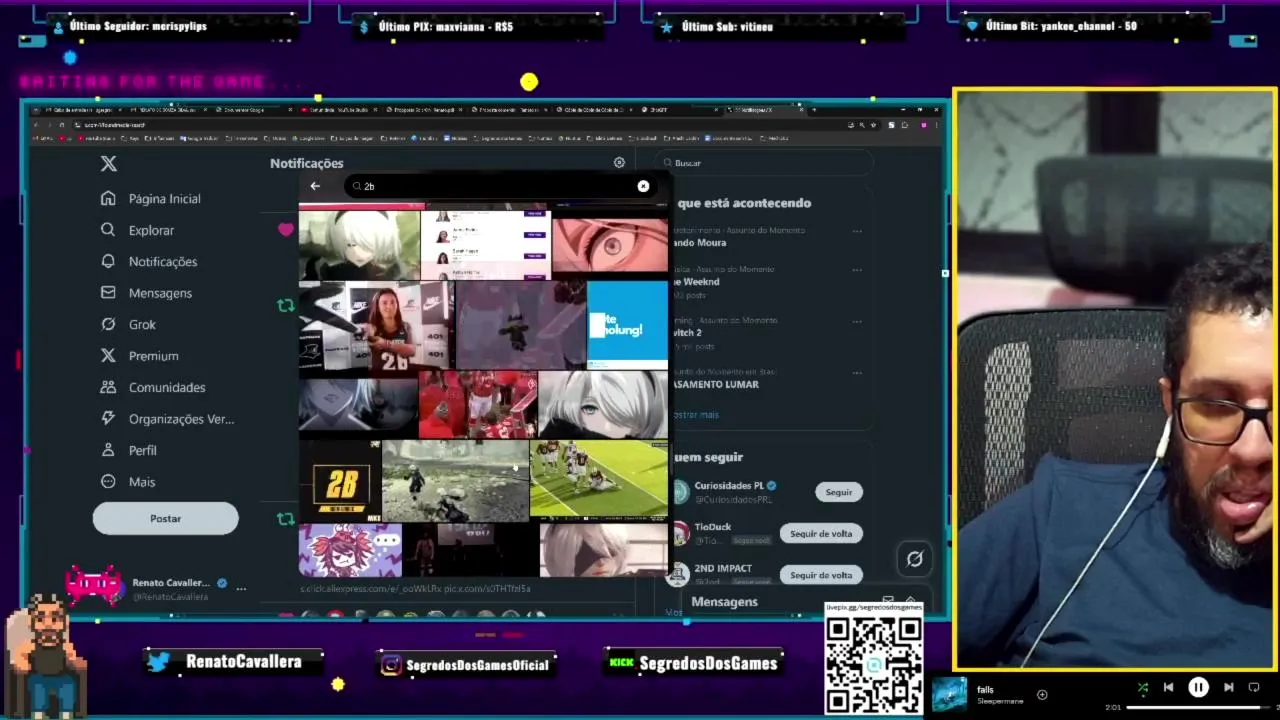Click the Kick SegredosDosGames label
Viewport: 1280px width, 720px height.
[x=693, y=663]
